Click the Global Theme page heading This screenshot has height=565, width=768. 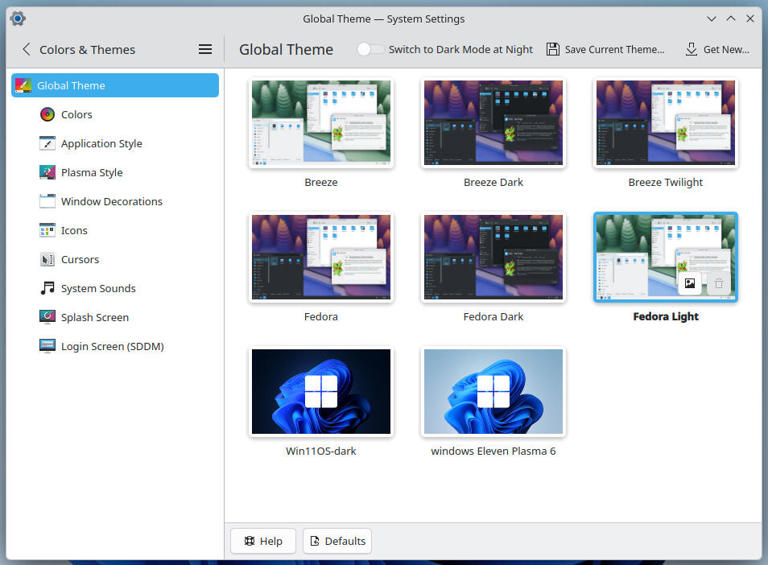tap(286, 49)
